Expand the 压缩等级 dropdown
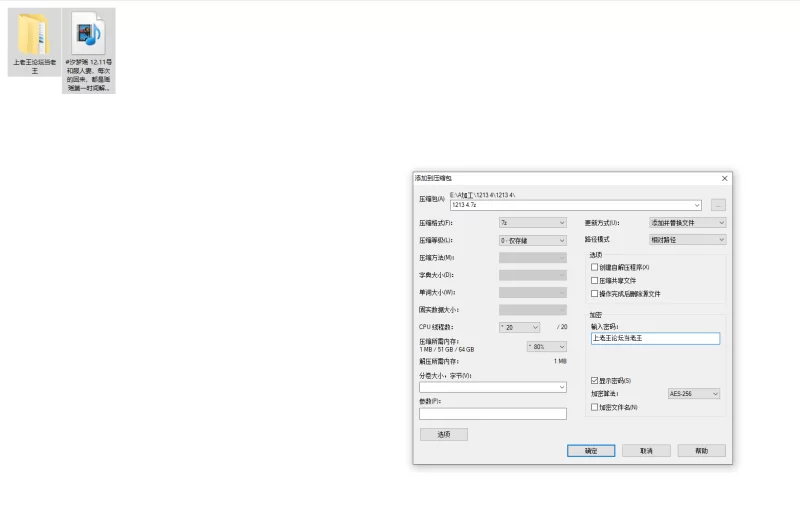800x510 pixels. pos(533,240)
